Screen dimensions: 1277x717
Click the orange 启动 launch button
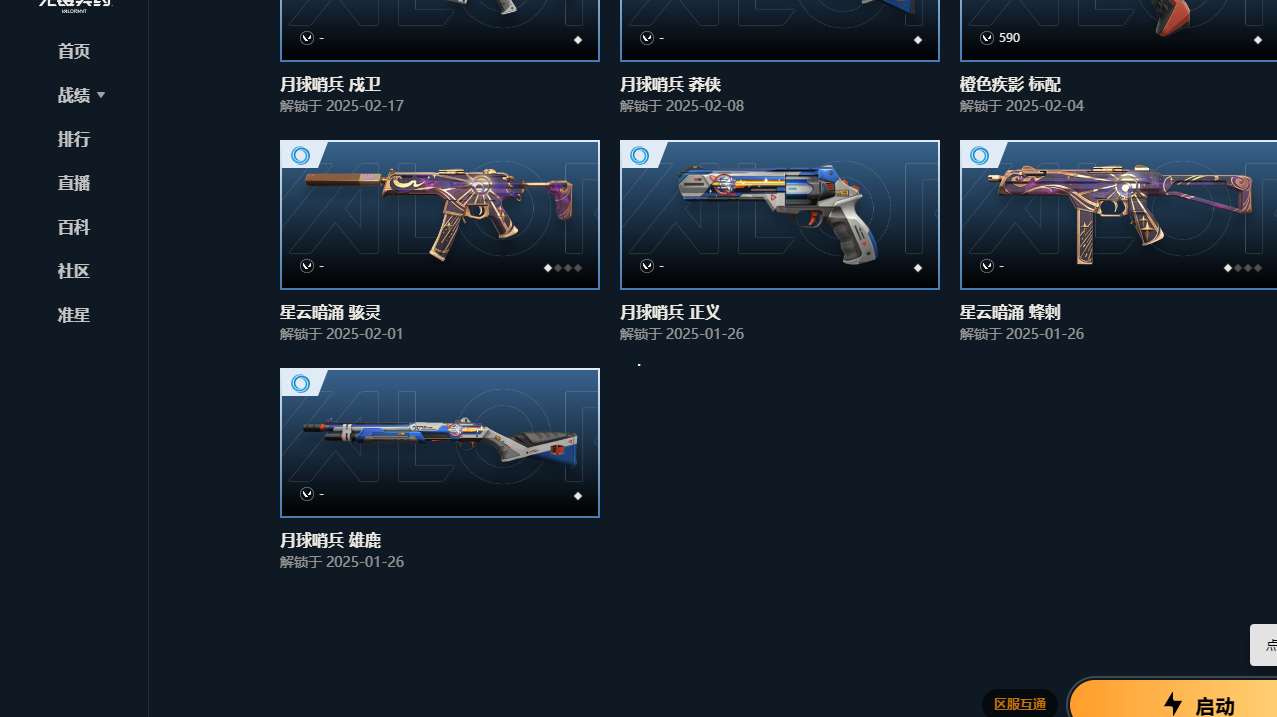tap(1173, 700)
